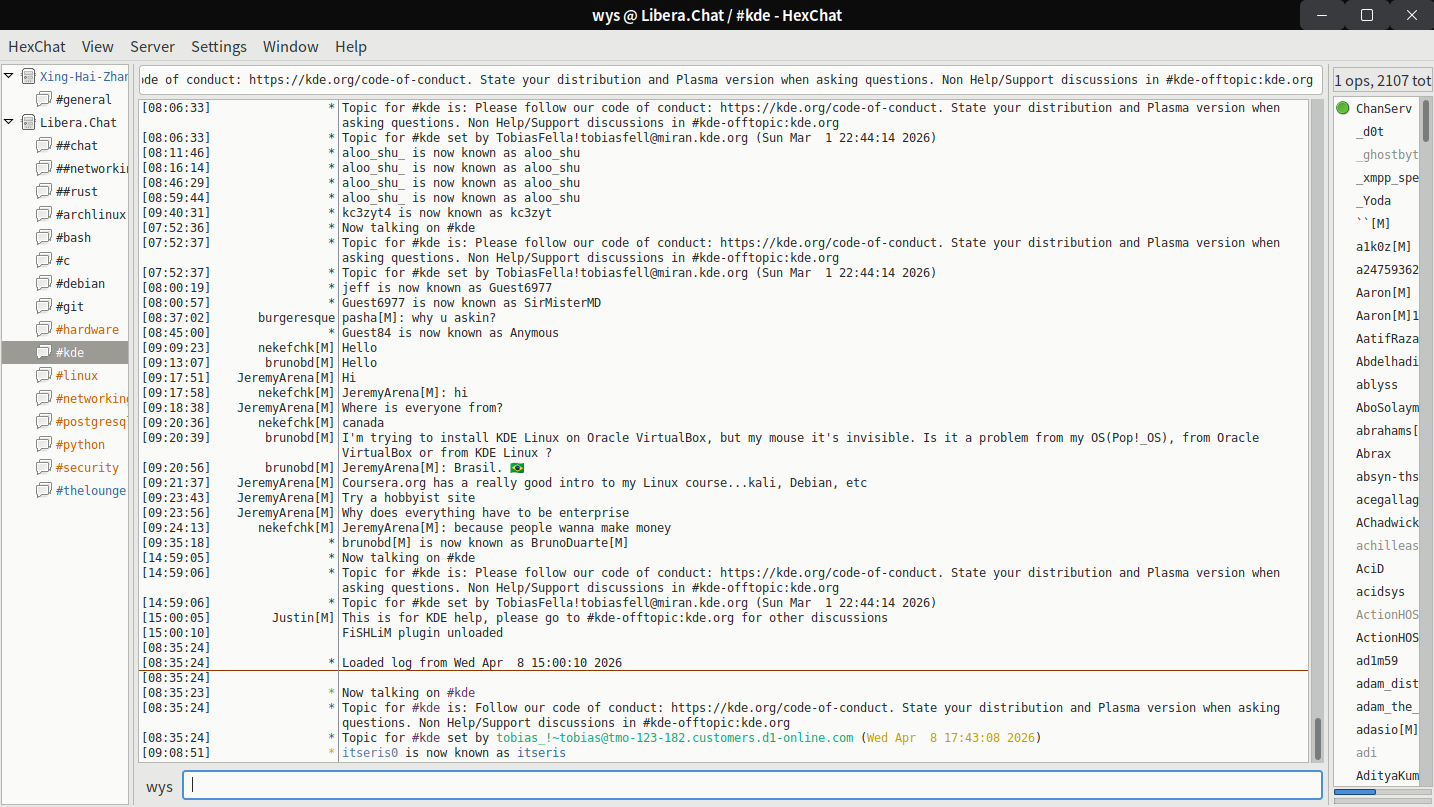Focus the message input box
This screenshot has width=1434, height=807.
(x=752, y=786)
